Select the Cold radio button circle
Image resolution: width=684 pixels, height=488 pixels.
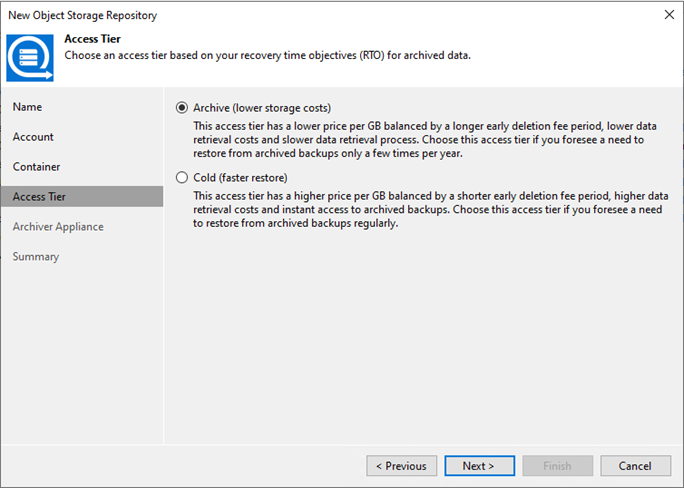(x=181, y=177)
